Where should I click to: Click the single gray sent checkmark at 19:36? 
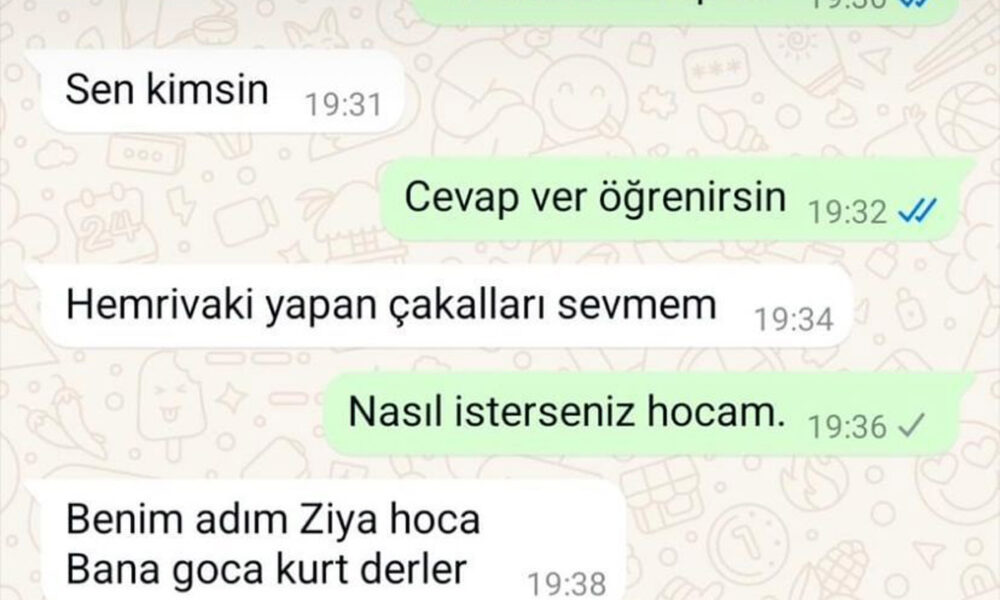click(911, 426)
